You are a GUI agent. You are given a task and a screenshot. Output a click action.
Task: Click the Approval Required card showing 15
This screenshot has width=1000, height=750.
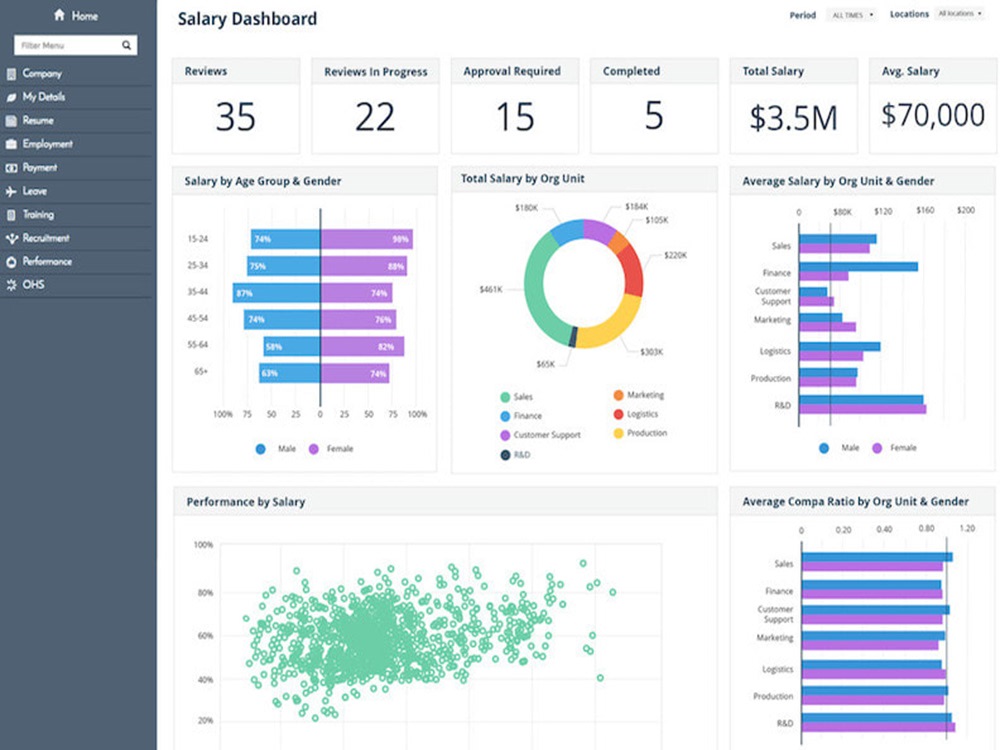(x=515, y=106)
